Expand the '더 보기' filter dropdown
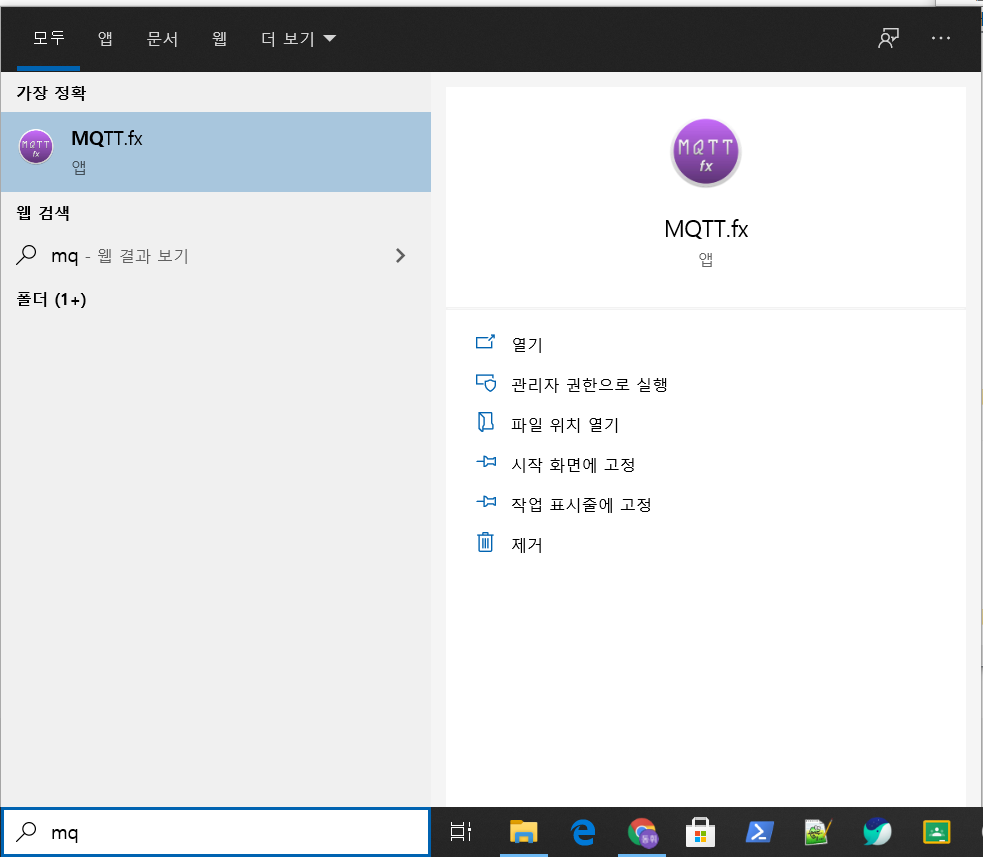Viewport: 983px width, 857px height. [298, 39]
